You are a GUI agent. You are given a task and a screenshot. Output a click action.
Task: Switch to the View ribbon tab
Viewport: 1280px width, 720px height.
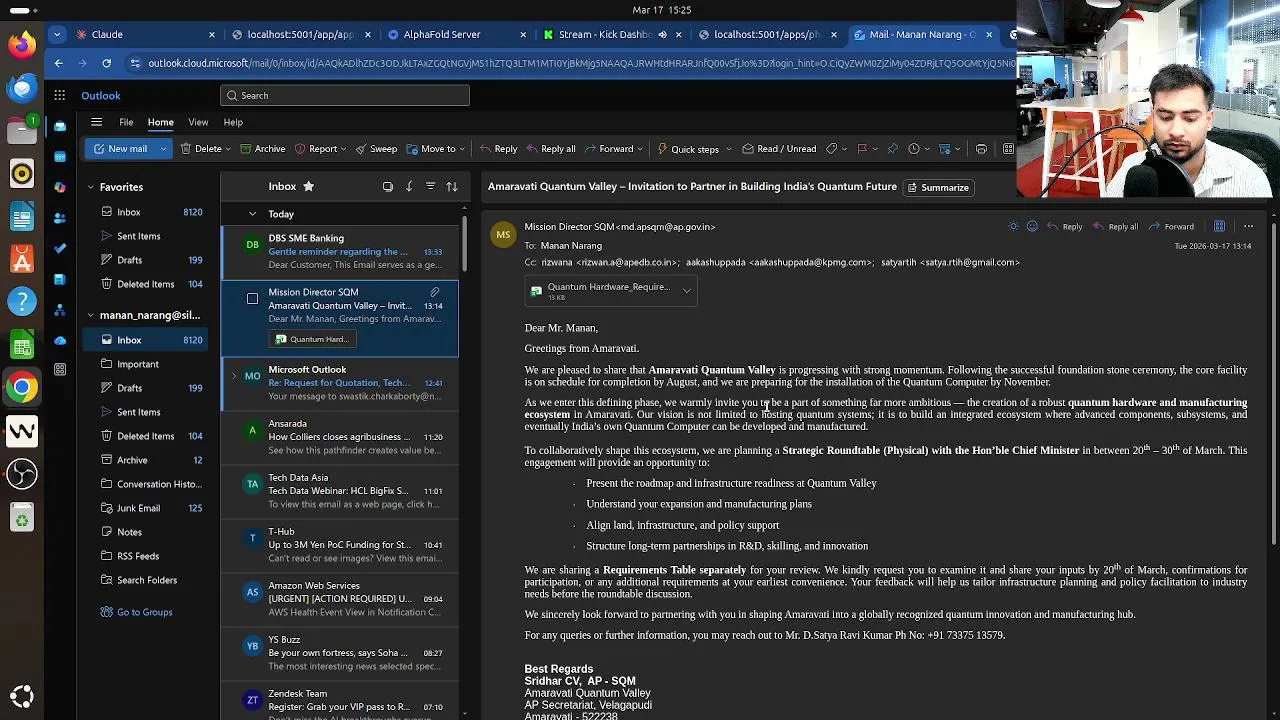[x=198, y=122]
